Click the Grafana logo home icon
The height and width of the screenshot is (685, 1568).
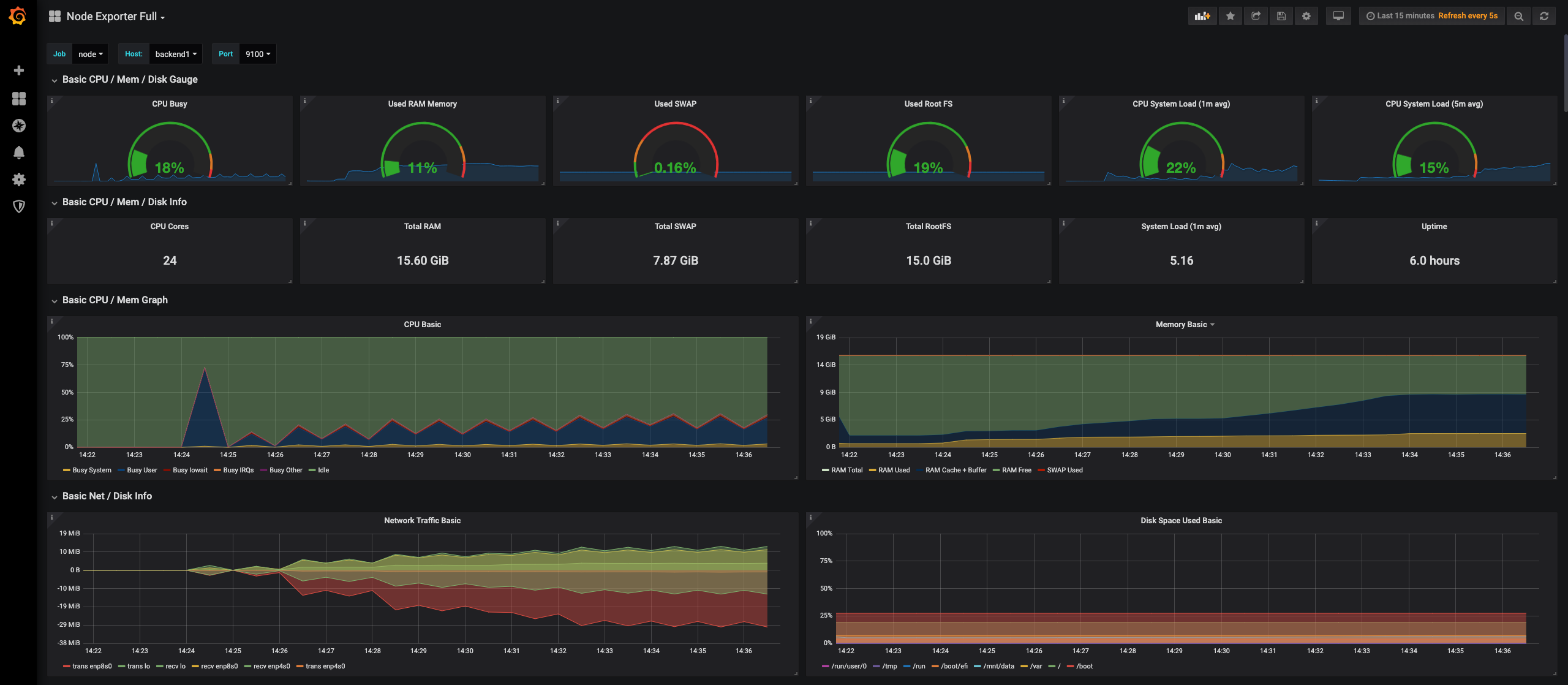tap(18, 16)
